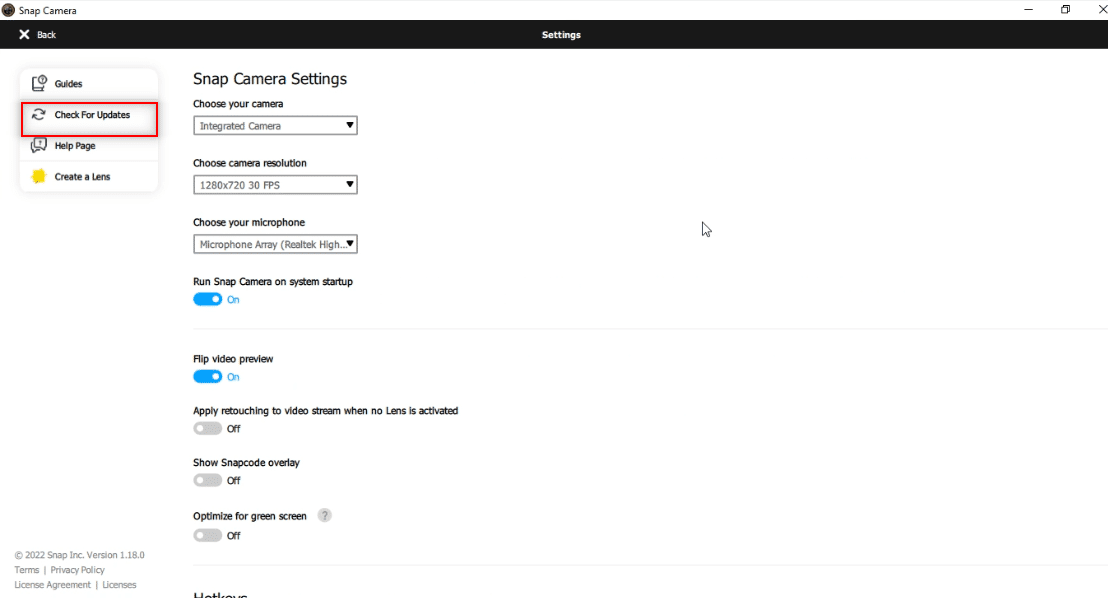Screen dimensions: 1108x598
Task: Open the Help Page entry
Action: point(89,146)
